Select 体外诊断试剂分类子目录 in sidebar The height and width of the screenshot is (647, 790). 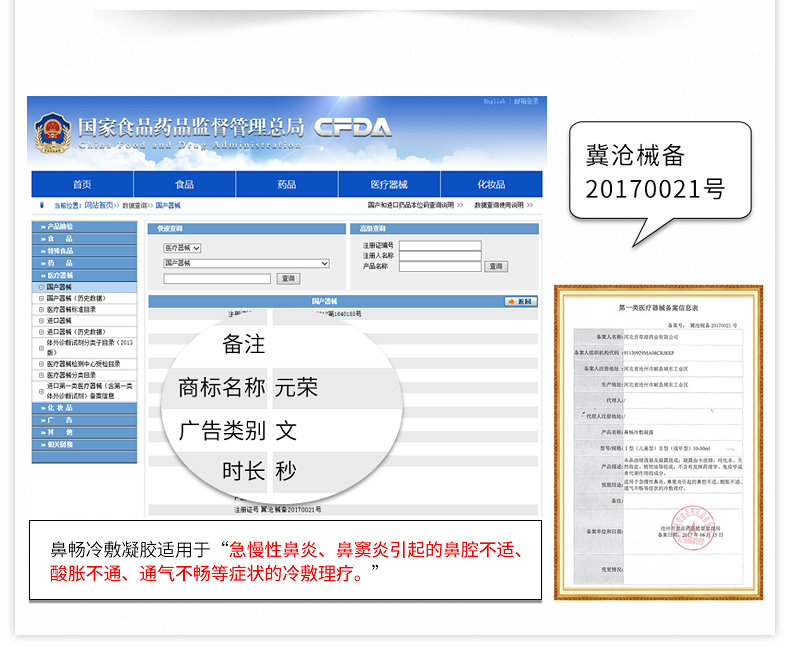click(x=90, y=347)
